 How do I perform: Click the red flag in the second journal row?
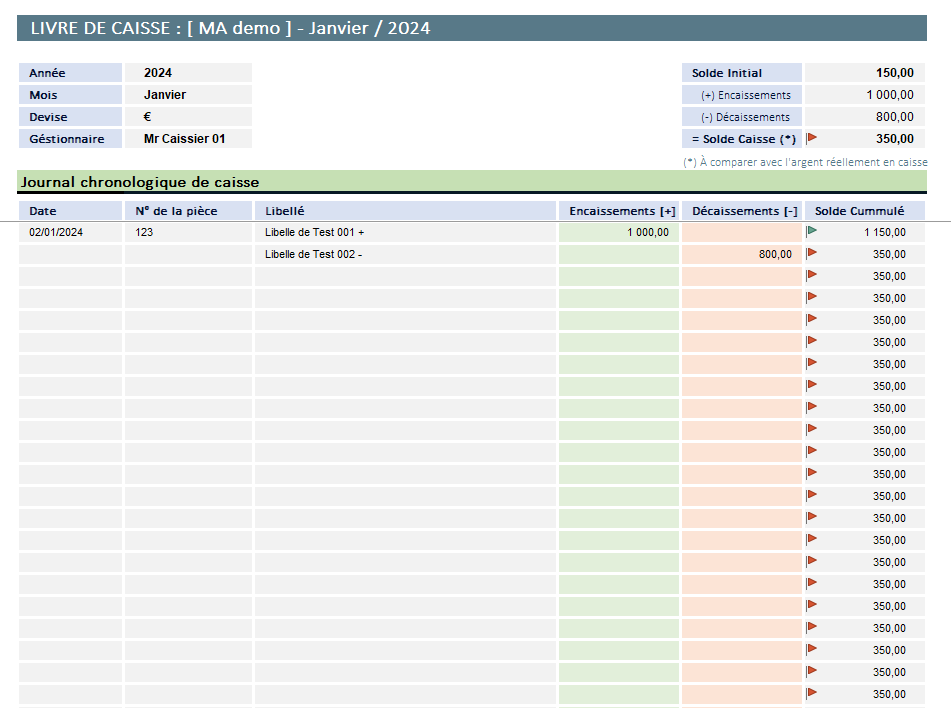[812, 253]
